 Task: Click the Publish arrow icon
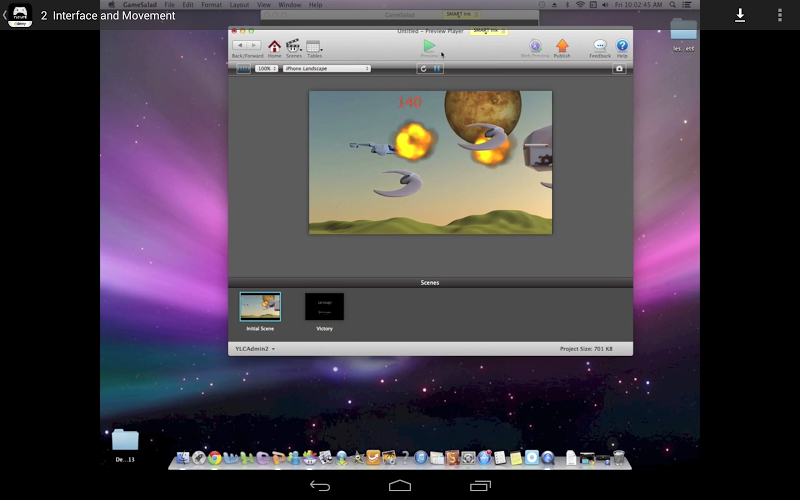point(562,46)
